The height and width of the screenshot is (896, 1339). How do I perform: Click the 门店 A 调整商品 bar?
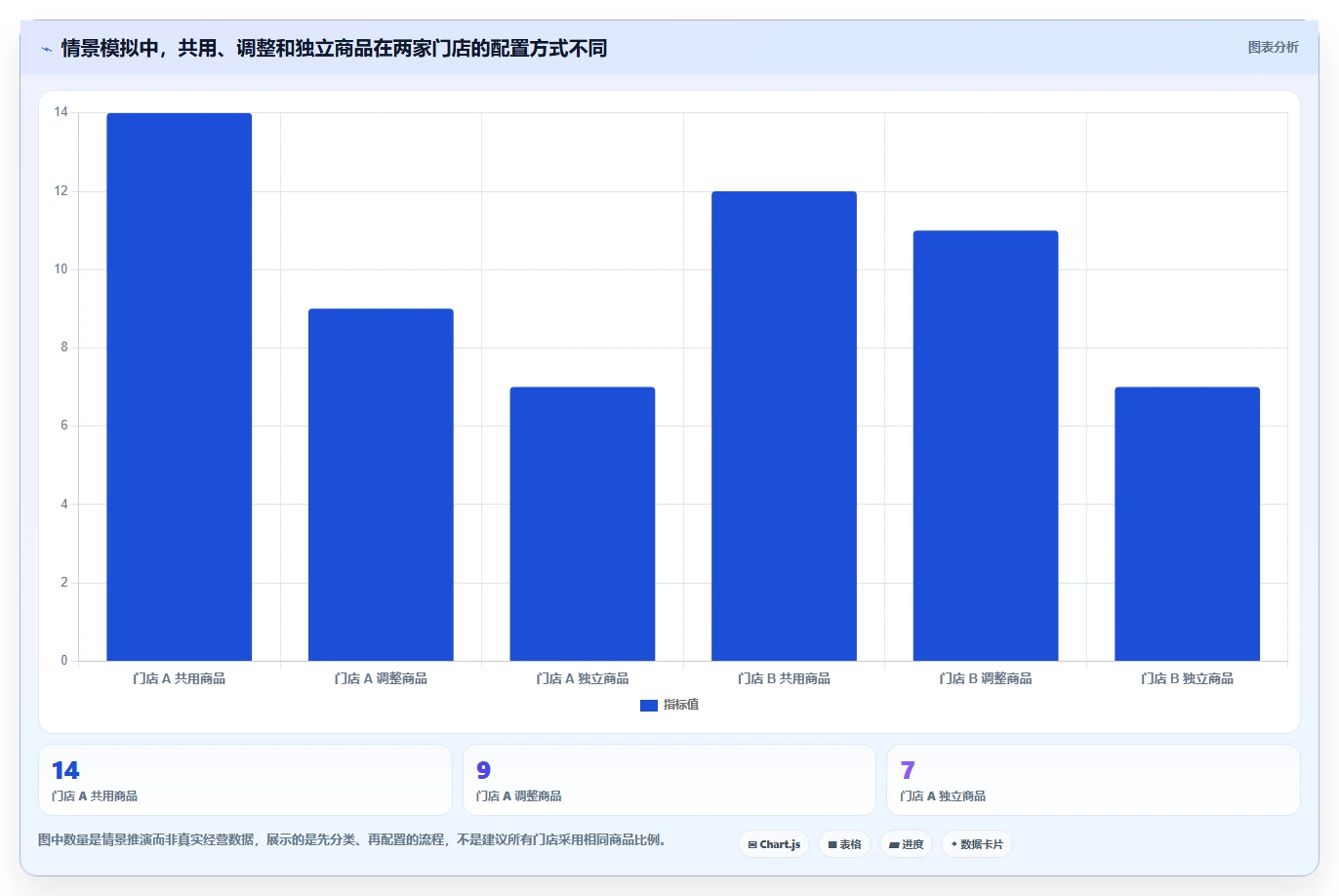pyautogui.click(x=381, y=485)
